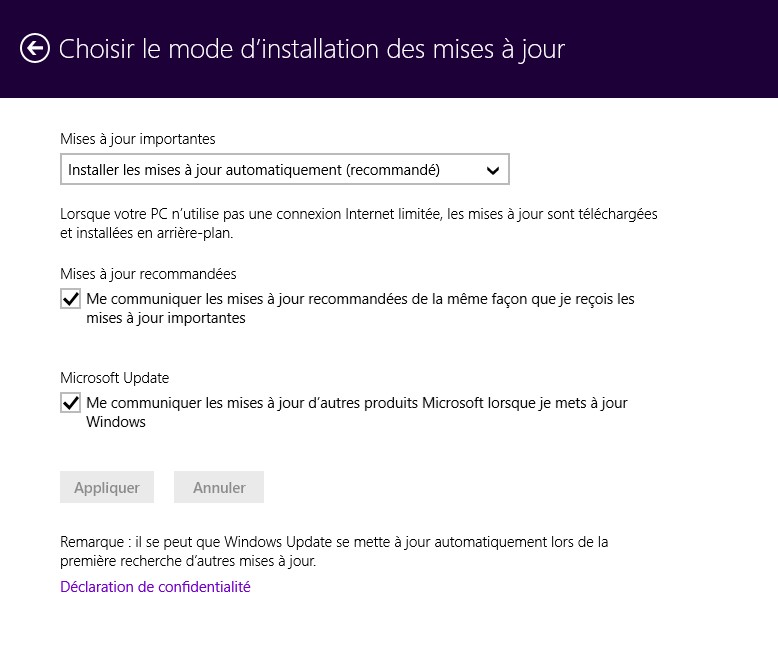This screenshot has height=650, width=778.
Task: Go back using the circled arrow icon
Action: [x=34, y=48]
